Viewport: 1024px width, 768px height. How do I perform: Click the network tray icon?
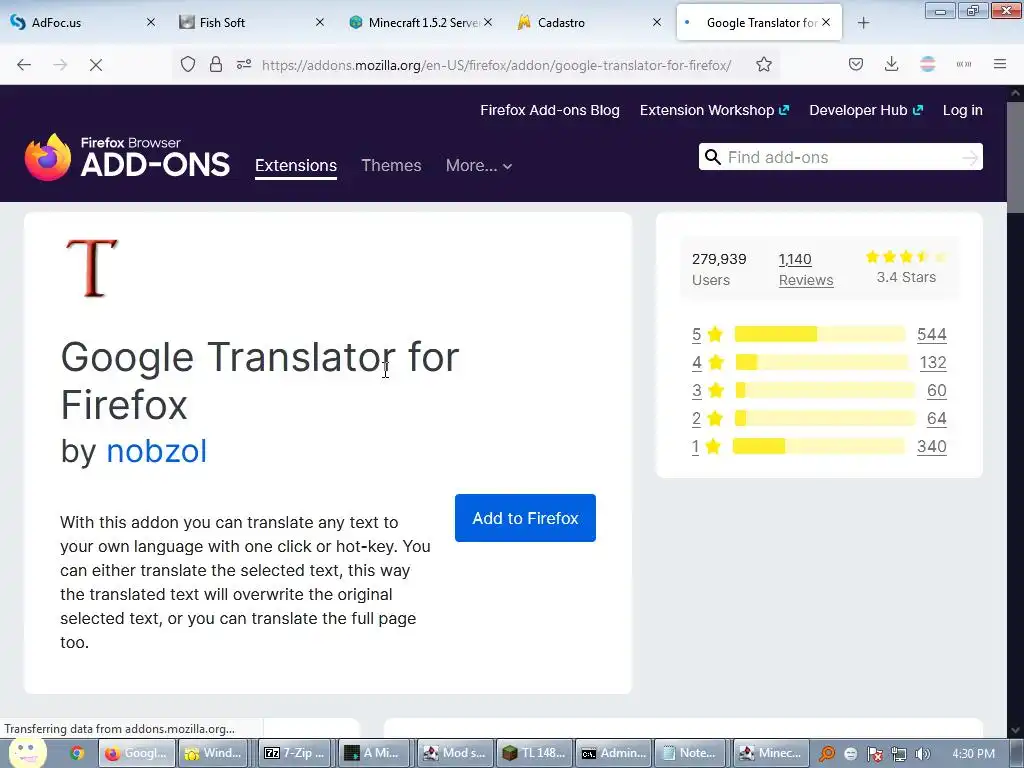[x=899, y=754]
